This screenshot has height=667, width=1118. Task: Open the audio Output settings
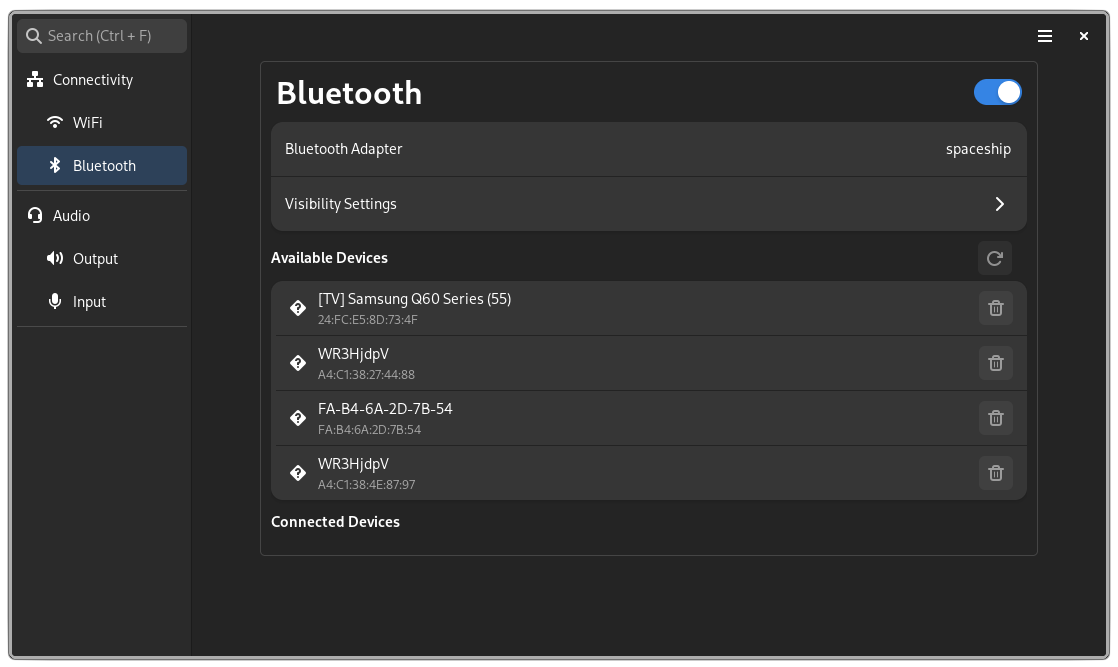(95, 259)
